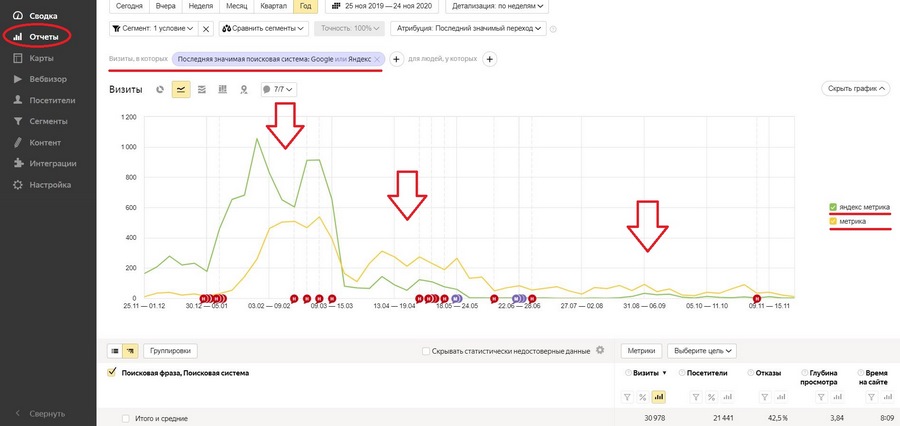Image resolution: width=900 pixels, height=426 pixels.
Task: Toggle Поисковая фраза, Поисковая система checkbox
Action: [112, 373]
